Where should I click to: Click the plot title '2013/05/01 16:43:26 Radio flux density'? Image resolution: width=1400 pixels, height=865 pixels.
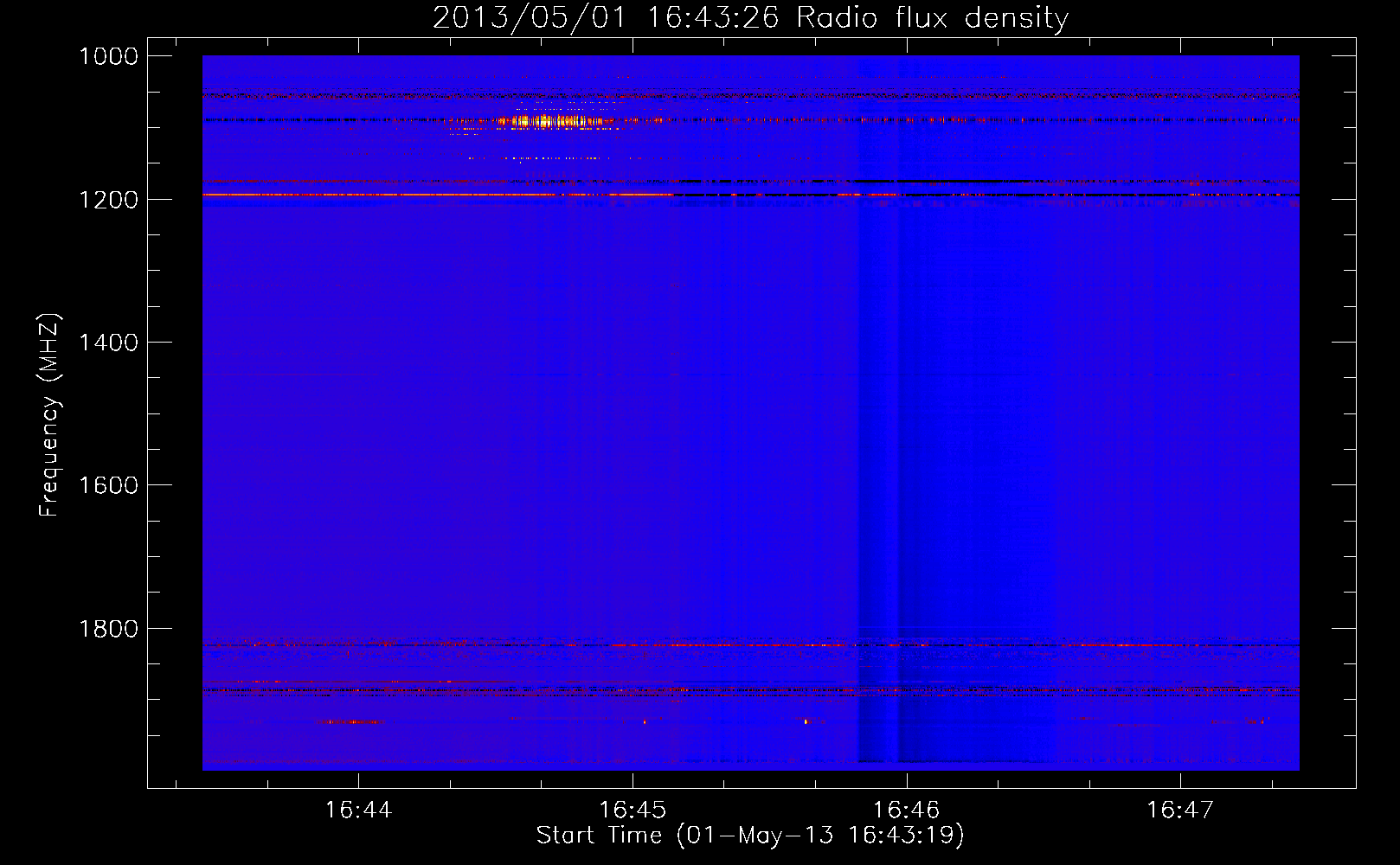coord(750,18)
